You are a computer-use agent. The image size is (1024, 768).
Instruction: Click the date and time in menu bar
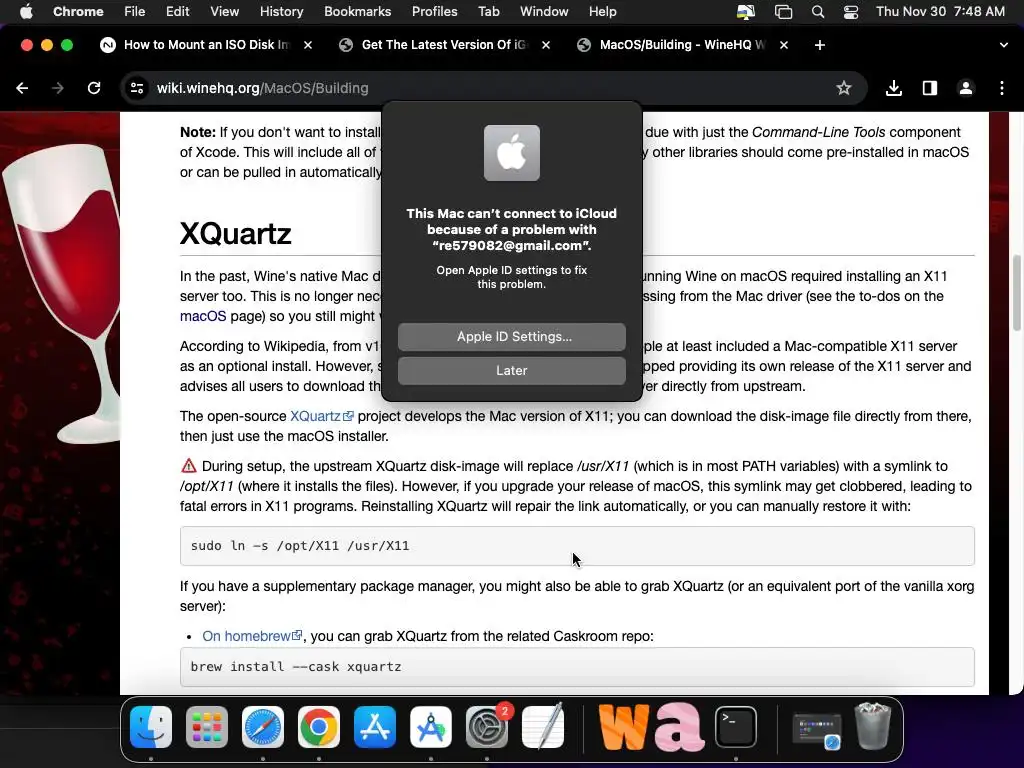pos(940,11)
